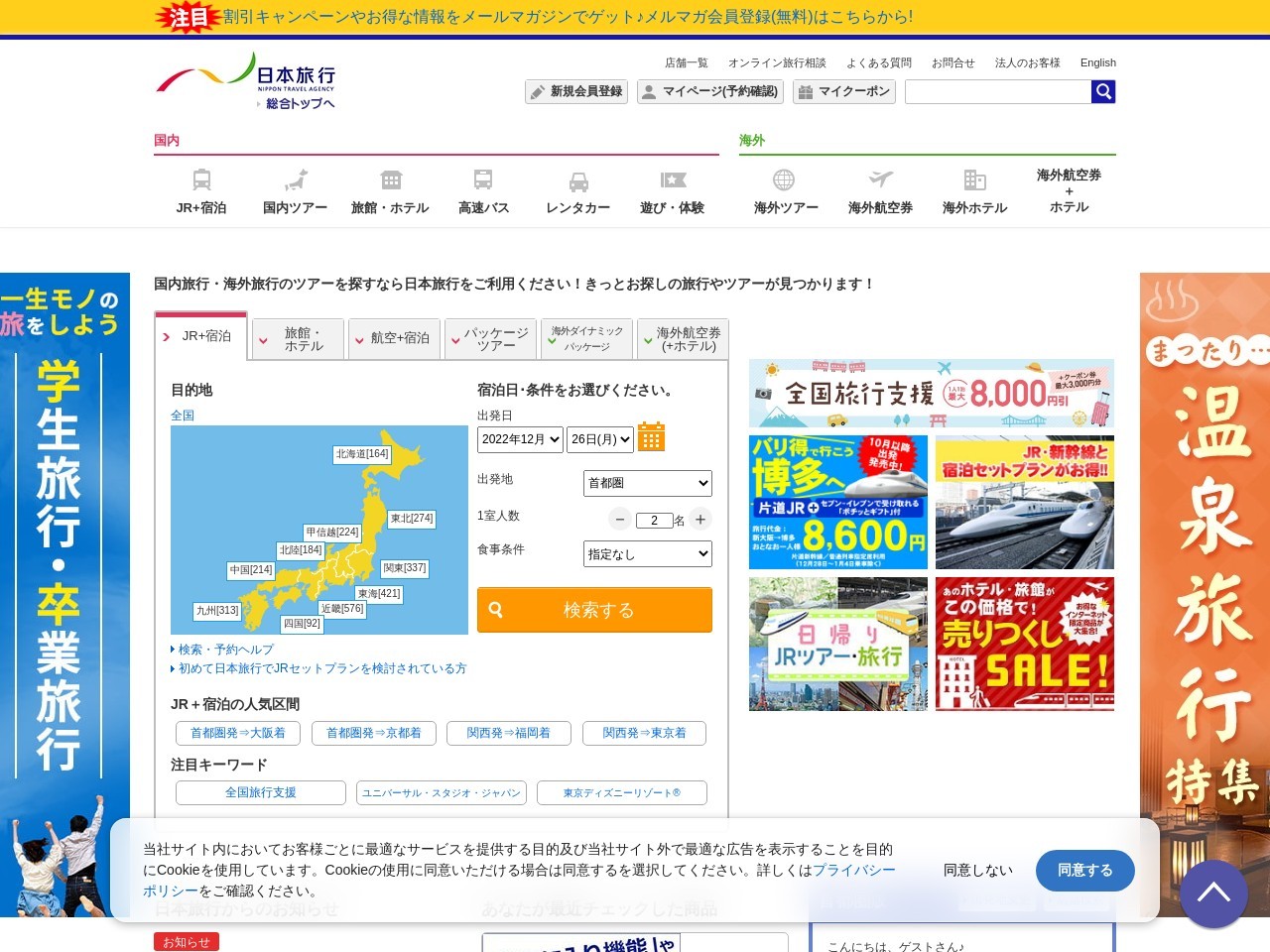The width and height of the screenshot is (1270, 952).
Task: Open the year-month departure dropdown
Action: pos(520,439)
